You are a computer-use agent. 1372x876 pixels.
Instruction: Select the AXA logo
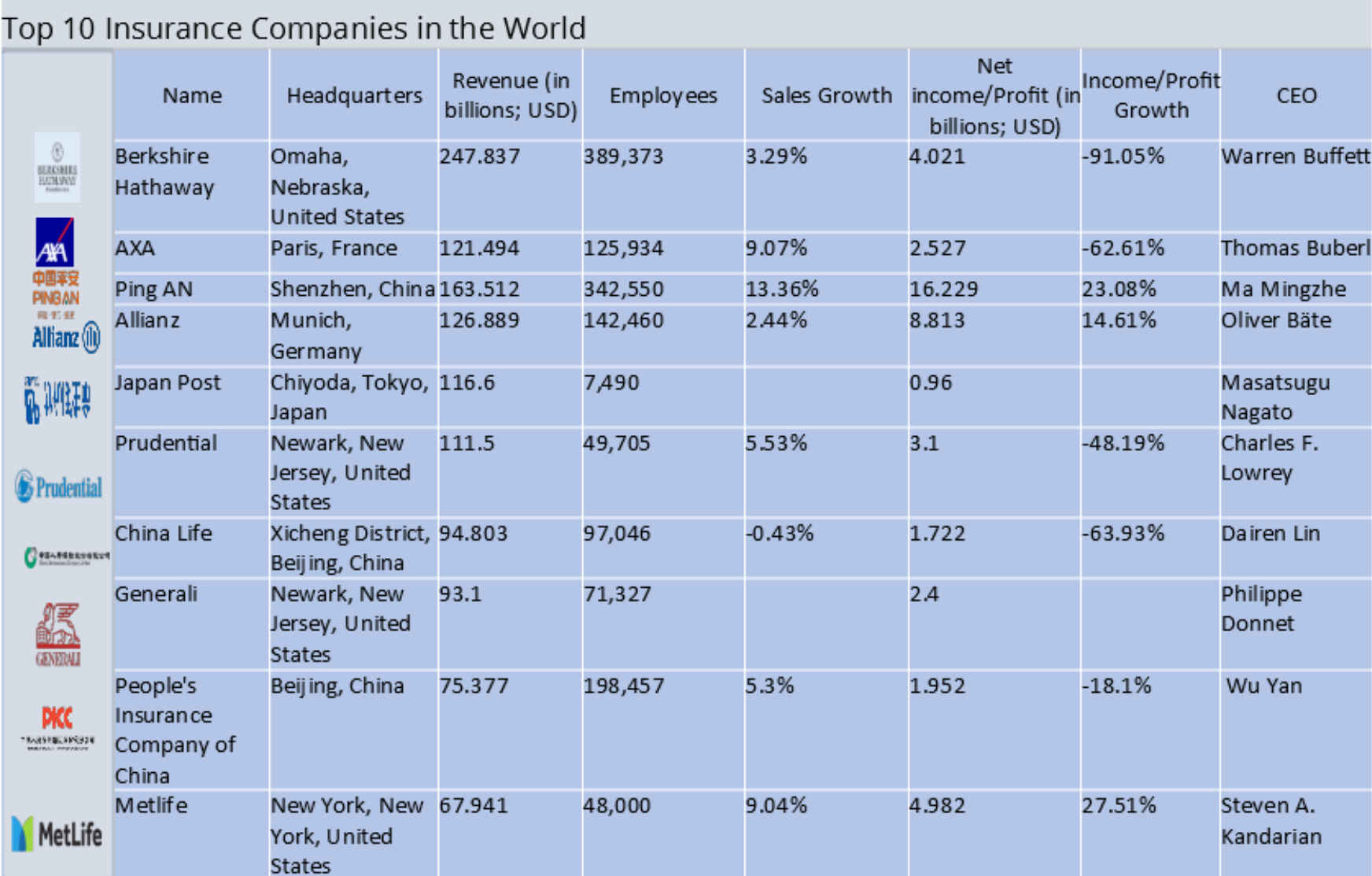[x=55, y=242]
